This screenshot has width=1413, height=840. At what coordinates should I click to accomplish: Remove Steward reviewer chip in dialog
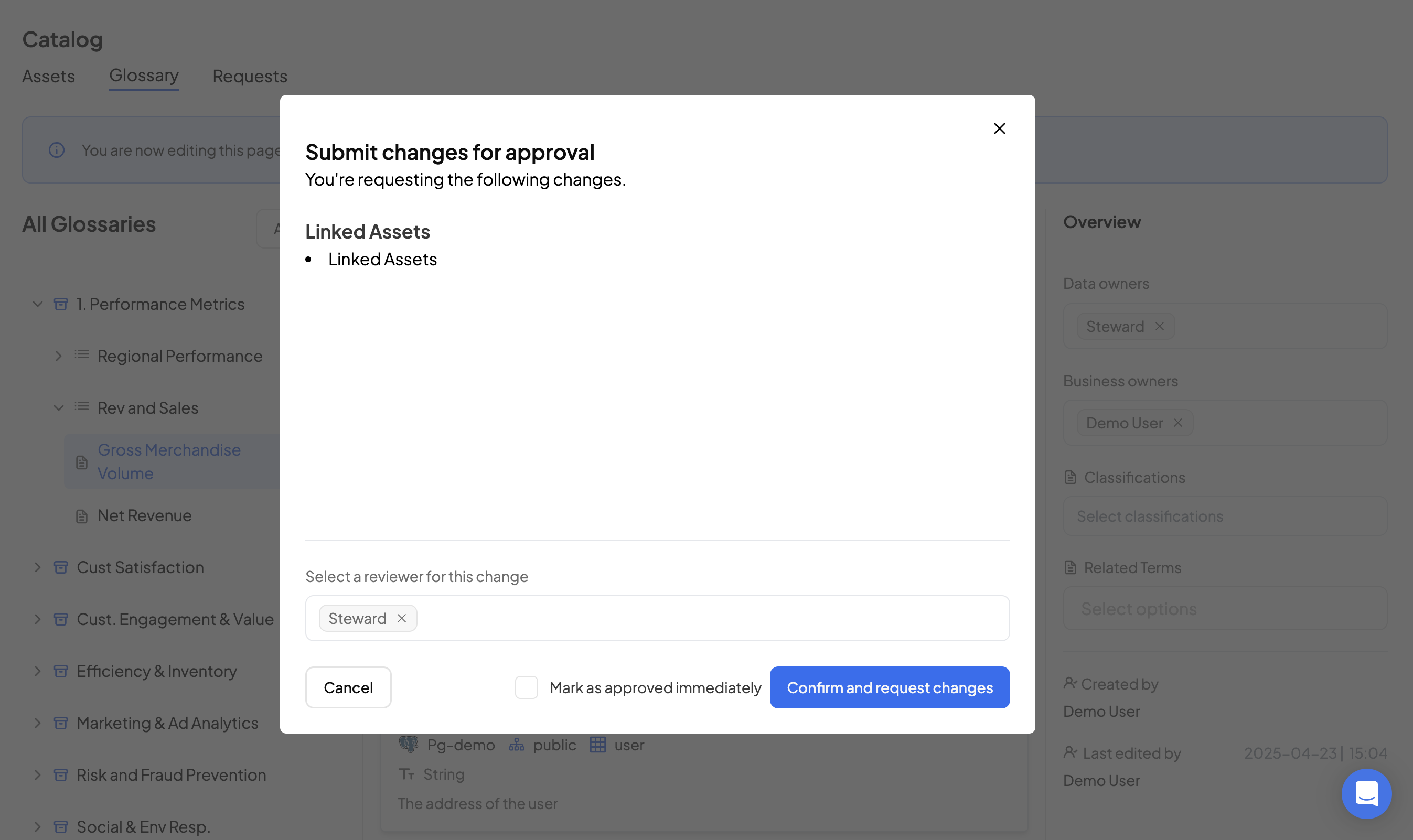(x=401, y=618)
